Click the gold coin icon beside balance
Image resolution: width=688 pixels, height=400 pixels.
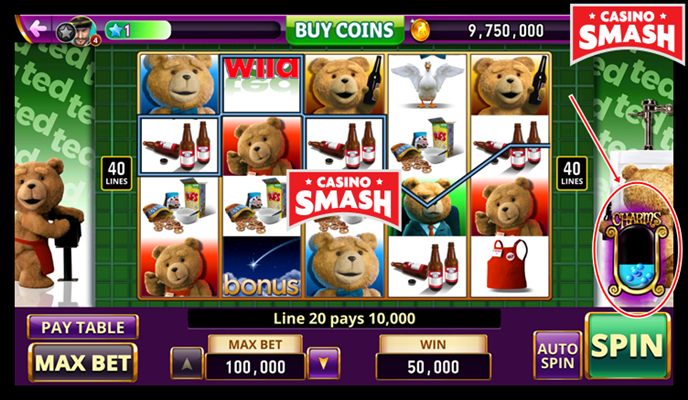pyautogui.click(x=420, y=31)
